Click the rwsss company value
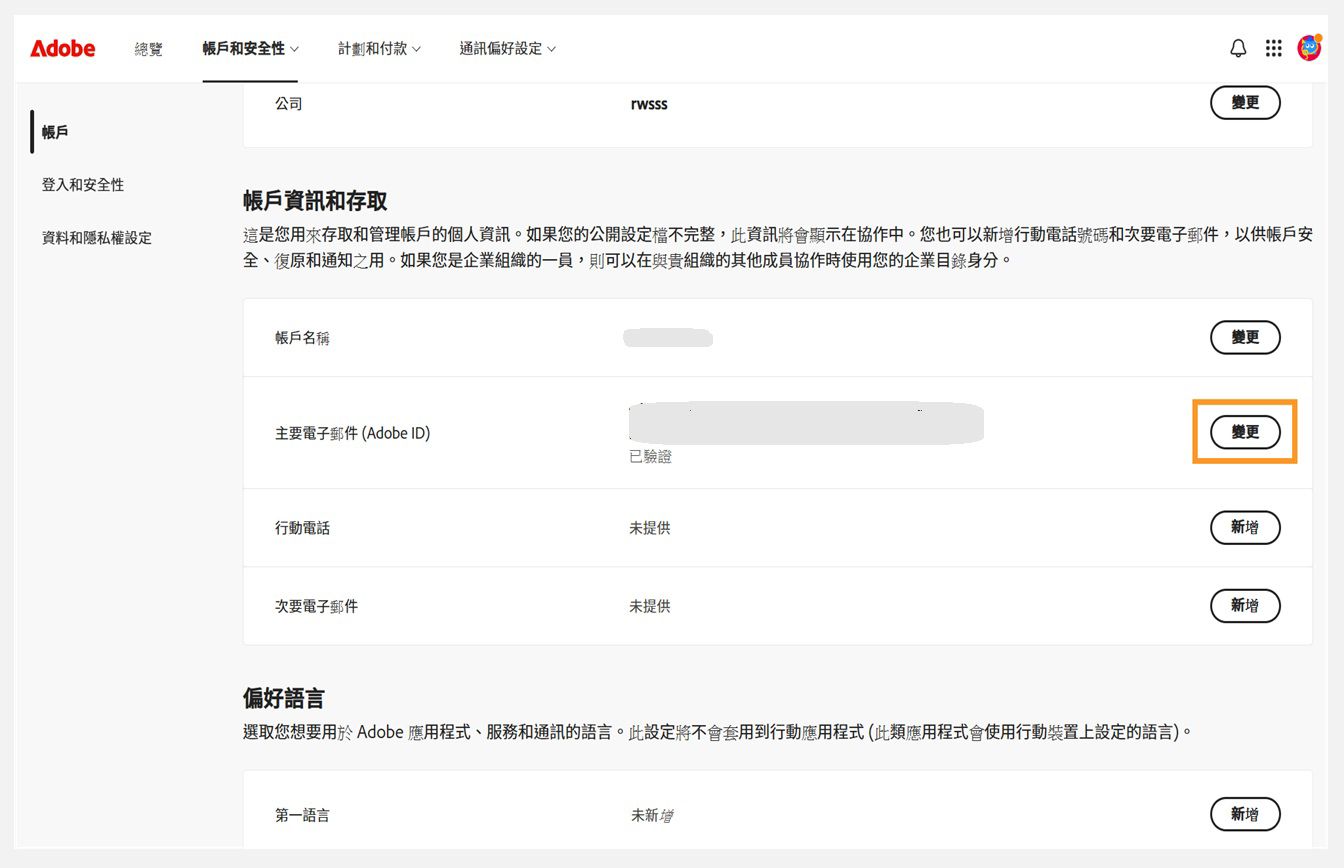1344x868 pixels. point(649,103)
